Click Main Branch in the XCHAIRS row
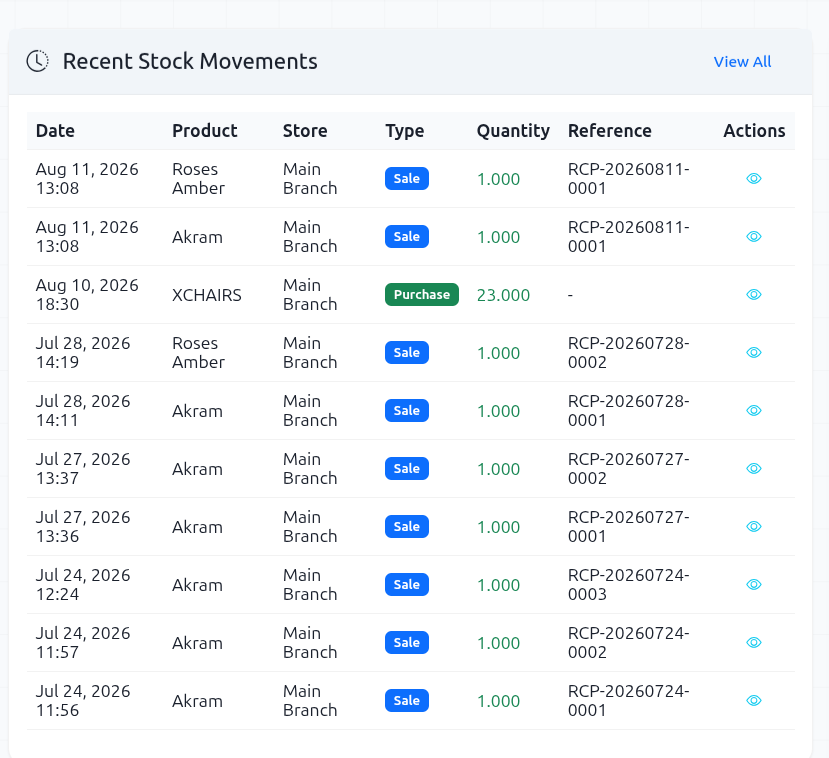The height and width of the screenshot is (758, 829). pyautogui.click(x=310, y=294)
